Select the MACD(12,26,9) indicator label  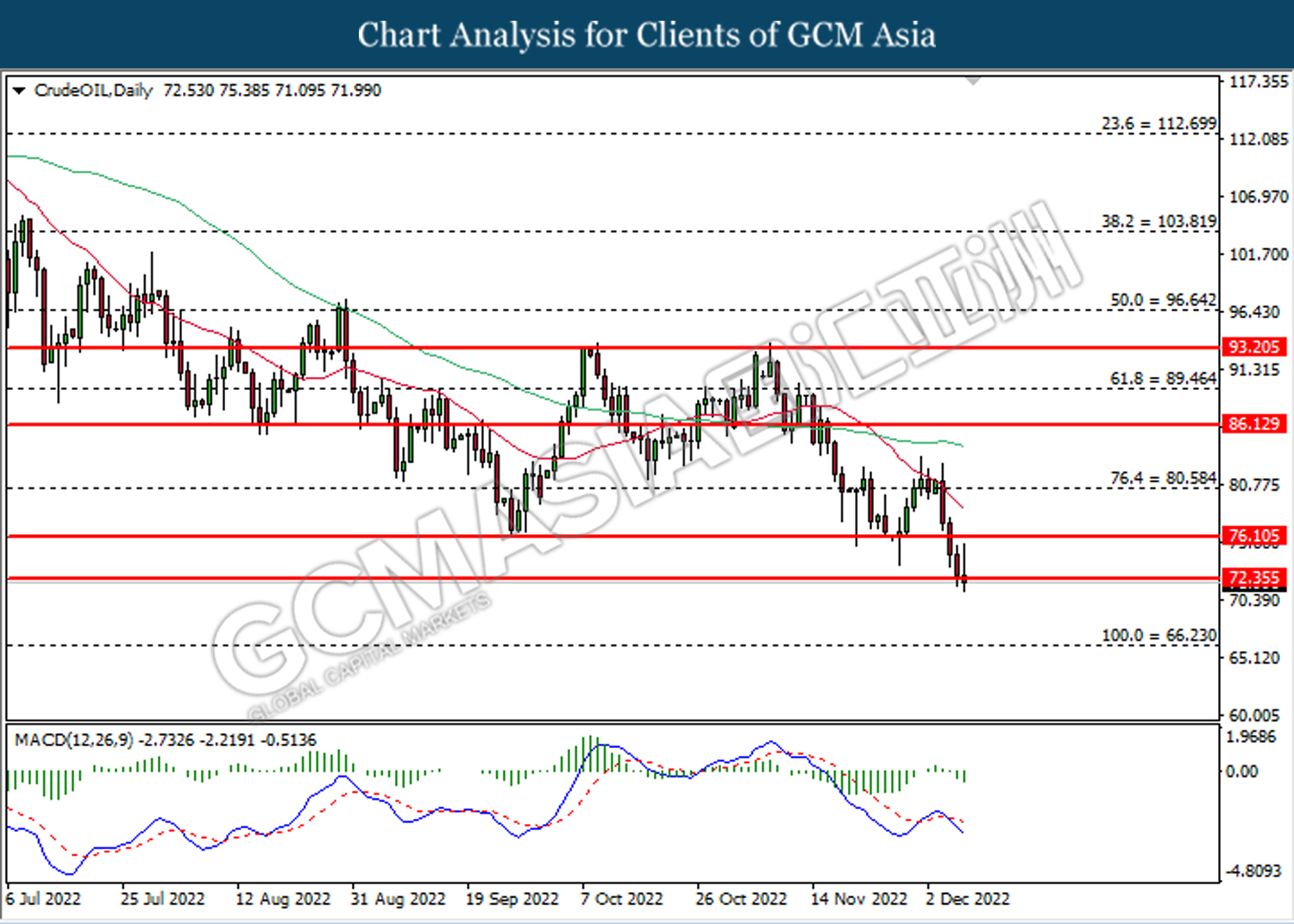(x=74, y=740)
